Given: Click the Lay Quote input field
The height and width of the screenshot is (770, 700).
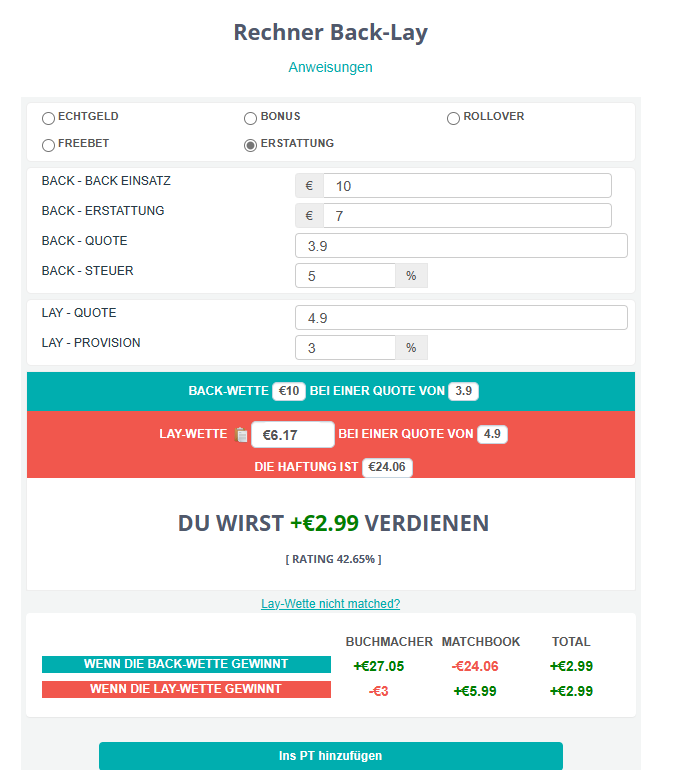Looking at the screenshot, I should [x=461, y=318].
